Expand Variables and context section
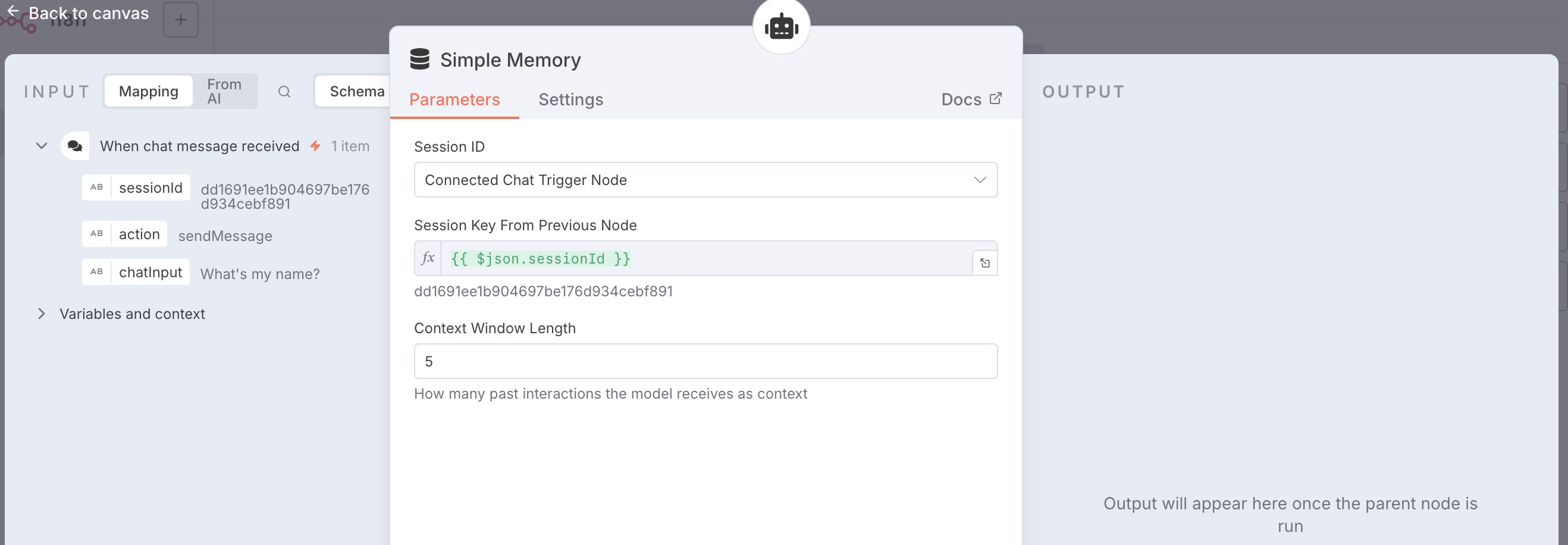The image size is (1568, 545). pos(42,314)
